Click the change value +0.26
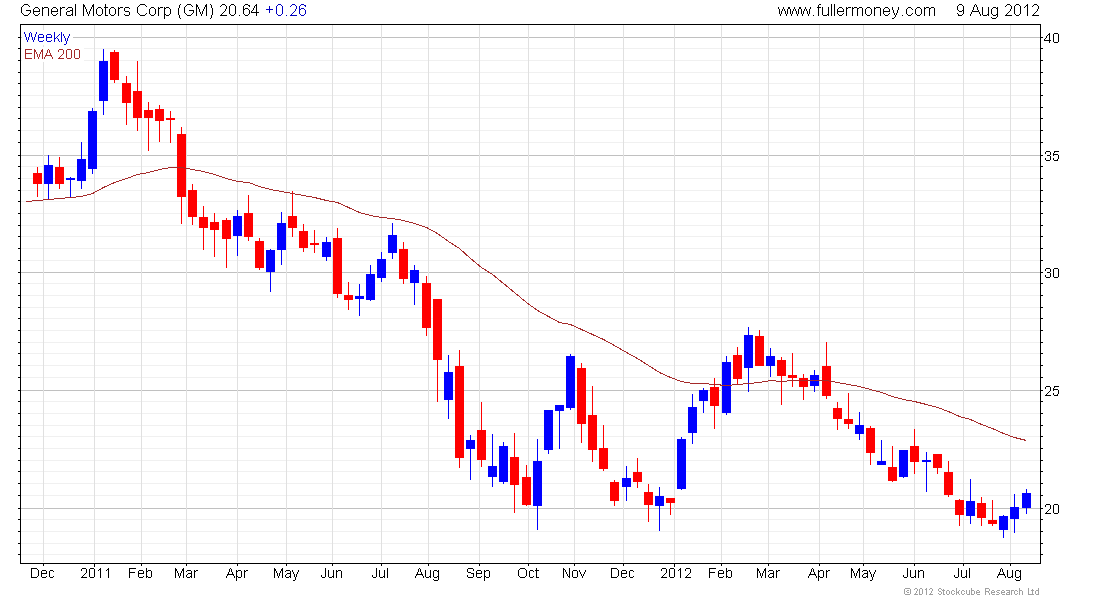Image resolution: width=1100 pixels, height=600 pixels. [286, 11]
